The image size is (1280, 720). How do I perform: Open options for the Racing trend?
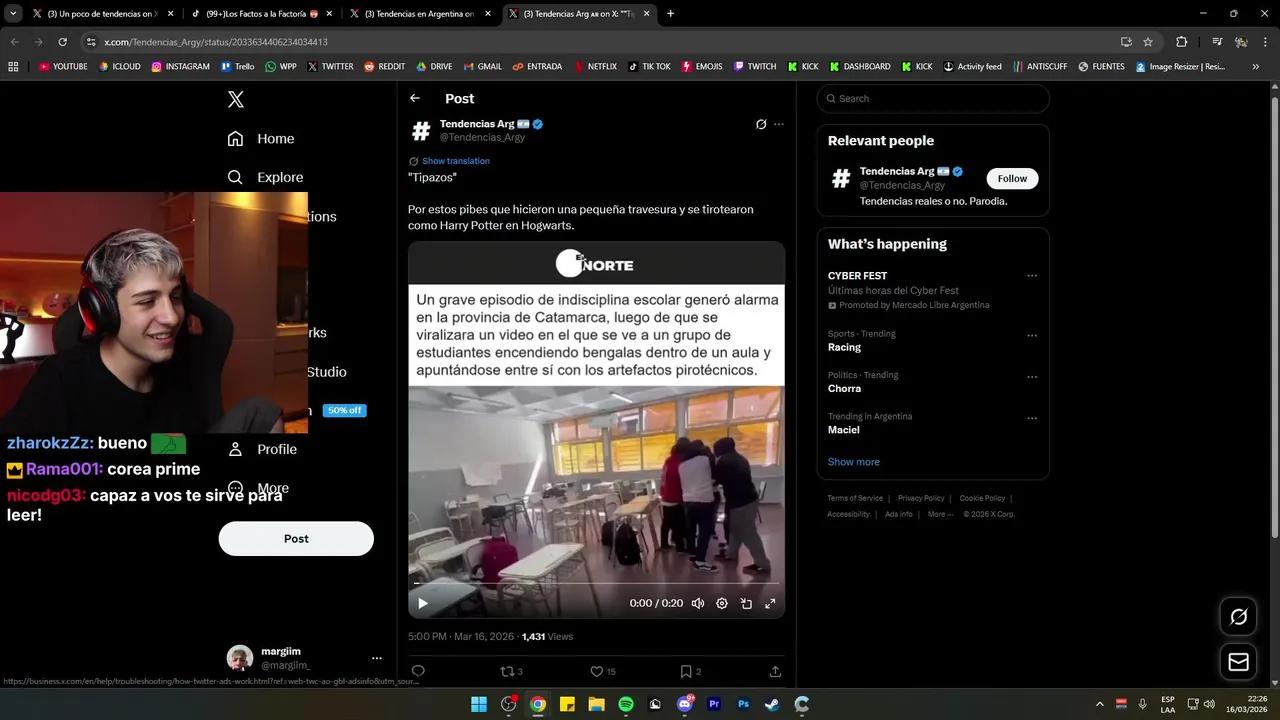pyautogui.click(x=1032, y=335)
